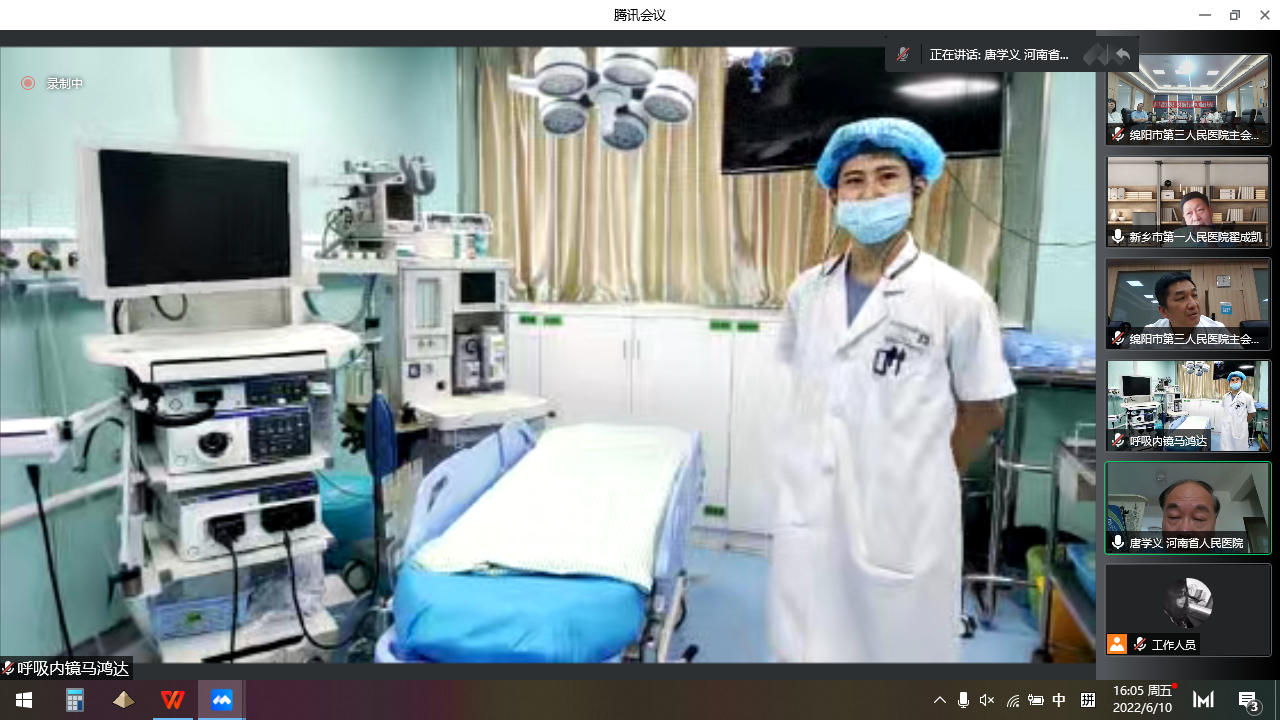This screenshot has height=720, width=1280.
Task: Open the pyramid icon app in taskbar
Action: pos(124,700)
